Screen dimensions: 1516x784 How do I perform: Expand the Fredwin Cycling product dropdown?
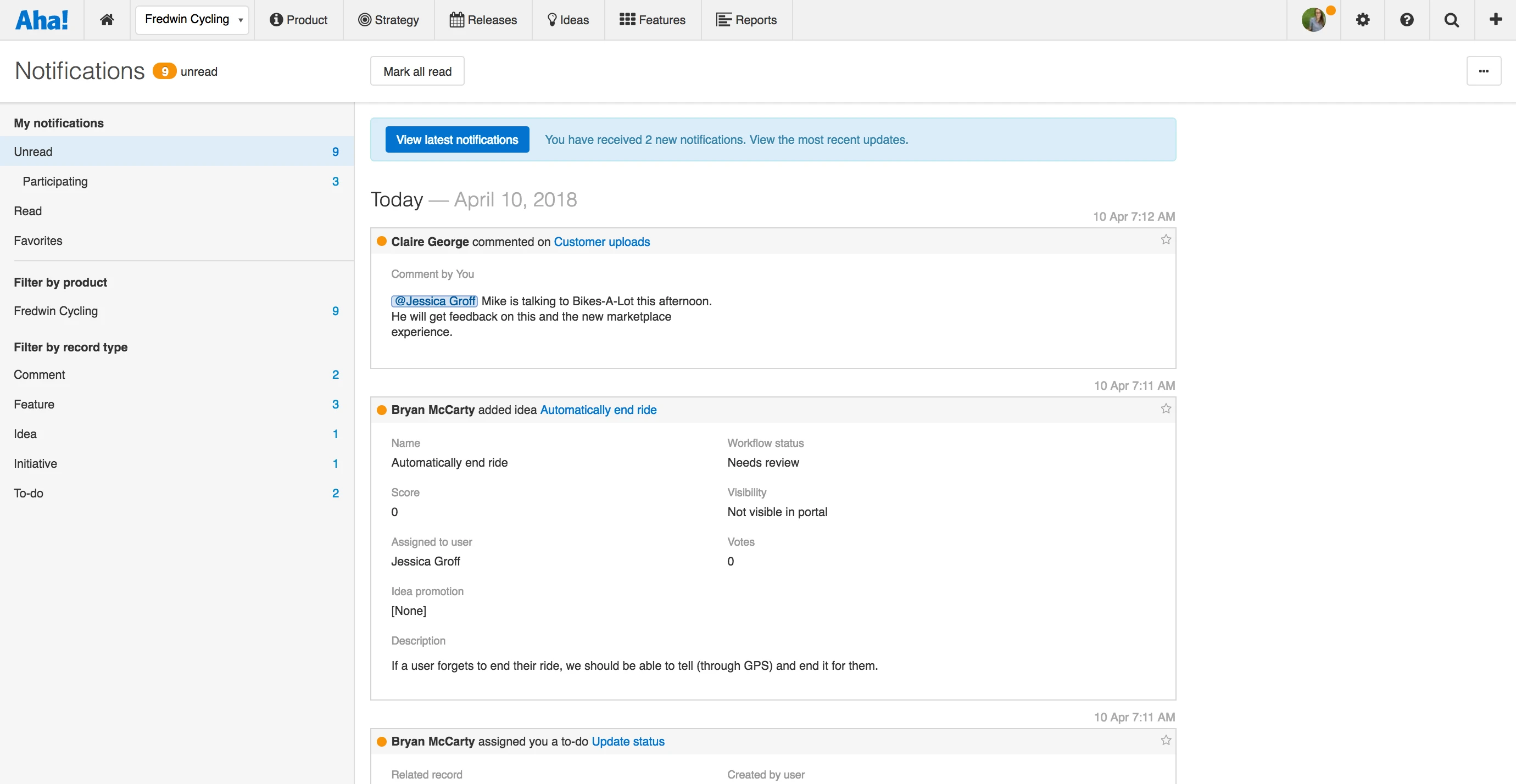click(x=192, y=20)
